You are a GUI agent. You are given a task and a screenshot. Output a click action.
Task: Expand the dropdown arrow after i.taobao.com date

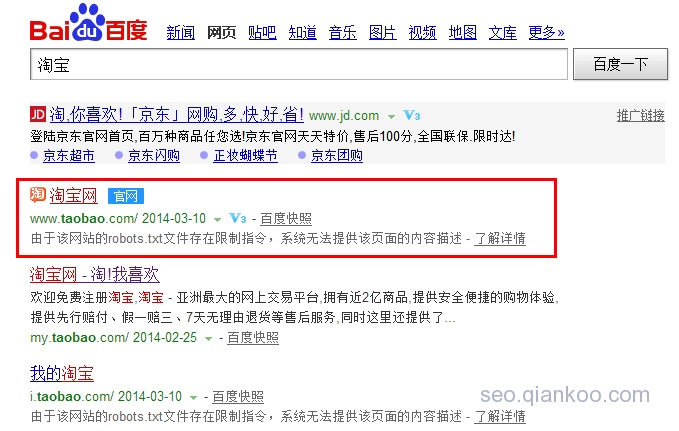pyautogui.click(x=193, y=397)
